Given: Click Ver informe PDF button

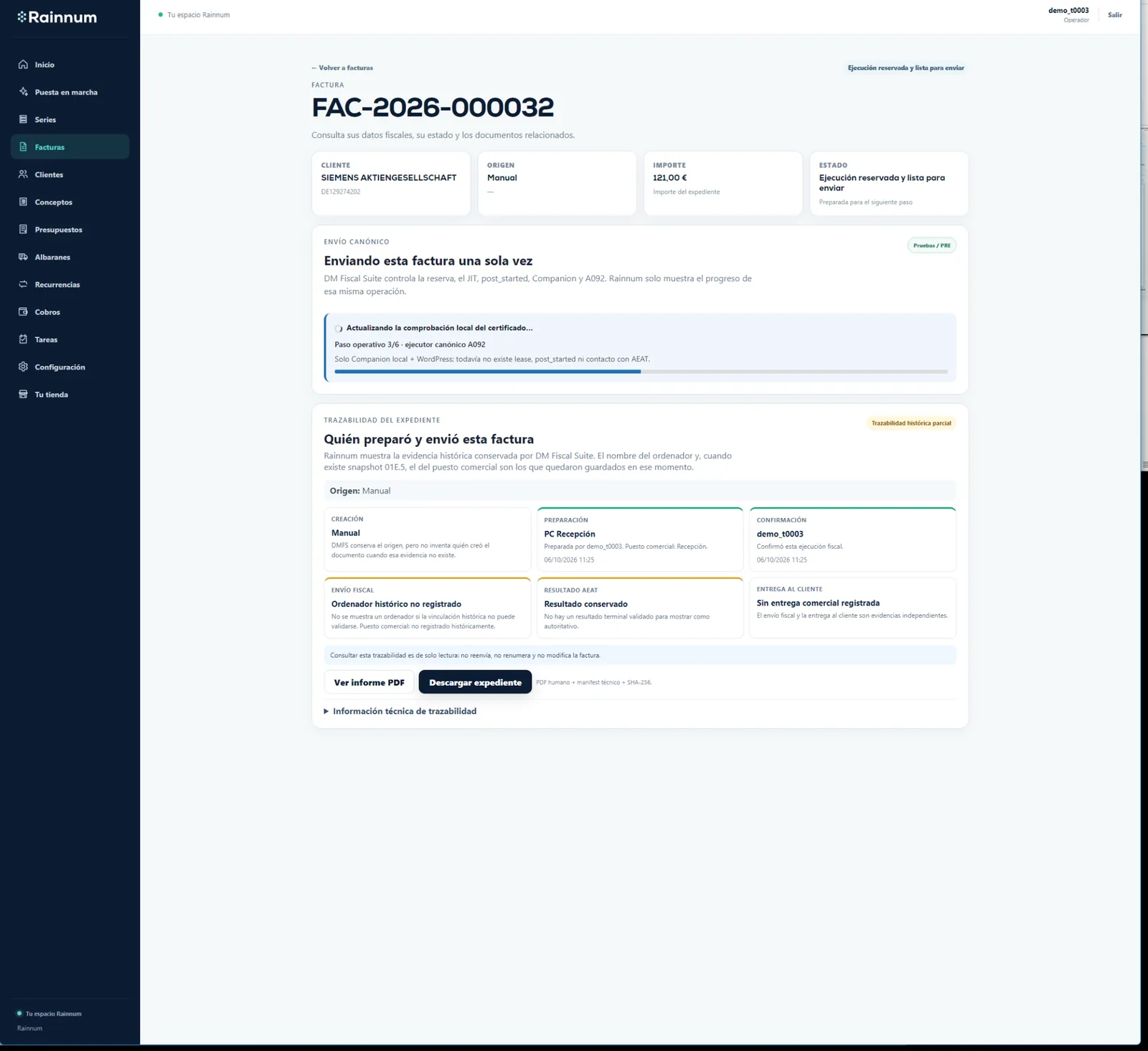Looking at the screenshot, I should [x=369, y=682].
